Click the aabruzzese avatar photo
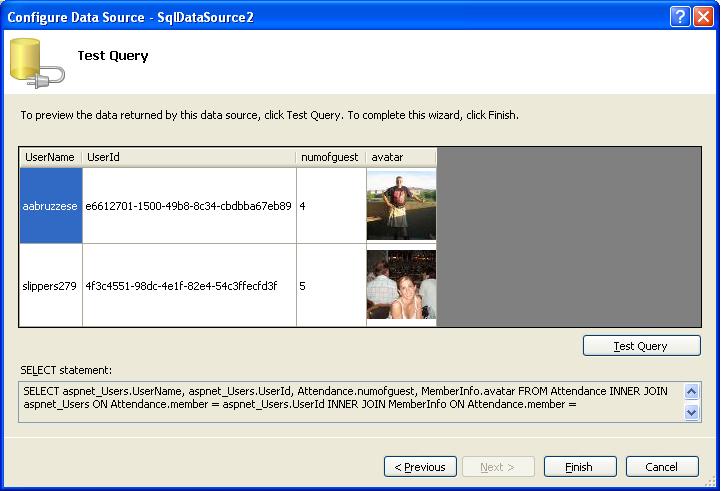The image size is (726, 491). pyautogui.click(x=401, y=205)
